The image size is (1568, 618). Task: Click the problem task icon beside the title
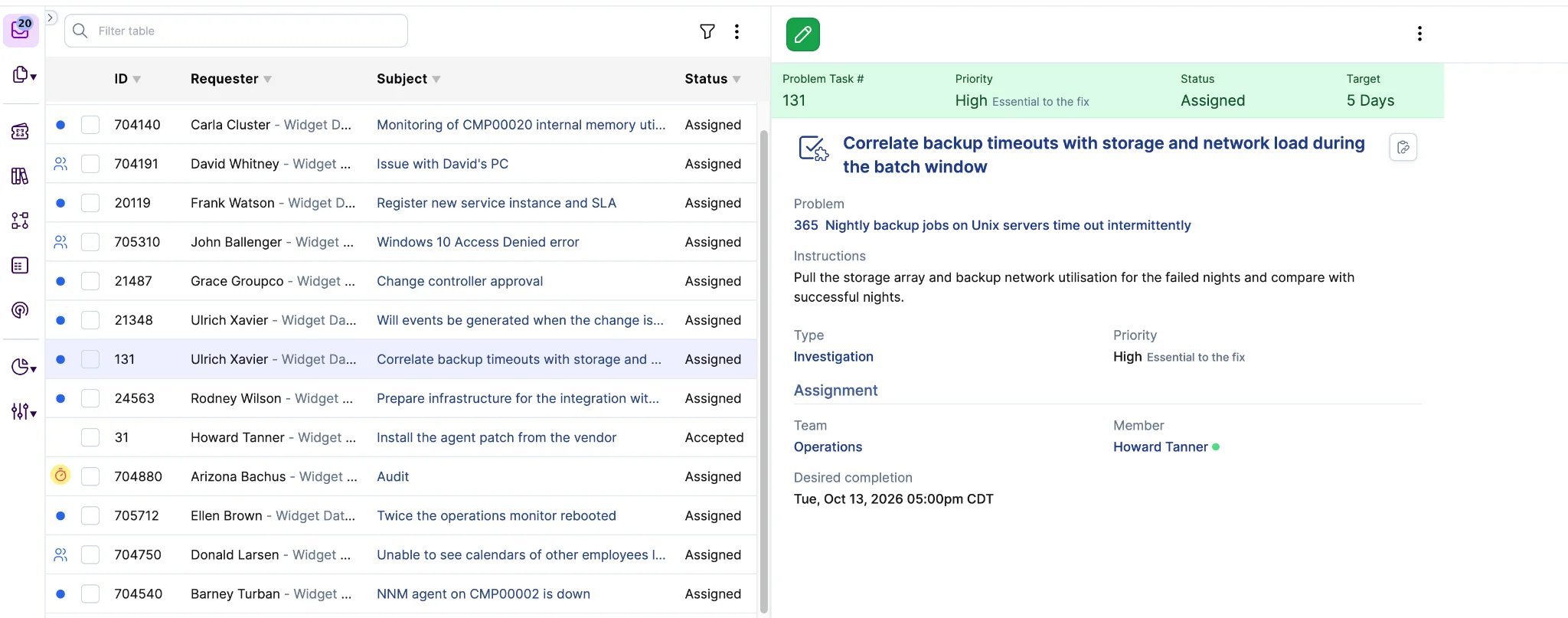click(x=813, y=148)
